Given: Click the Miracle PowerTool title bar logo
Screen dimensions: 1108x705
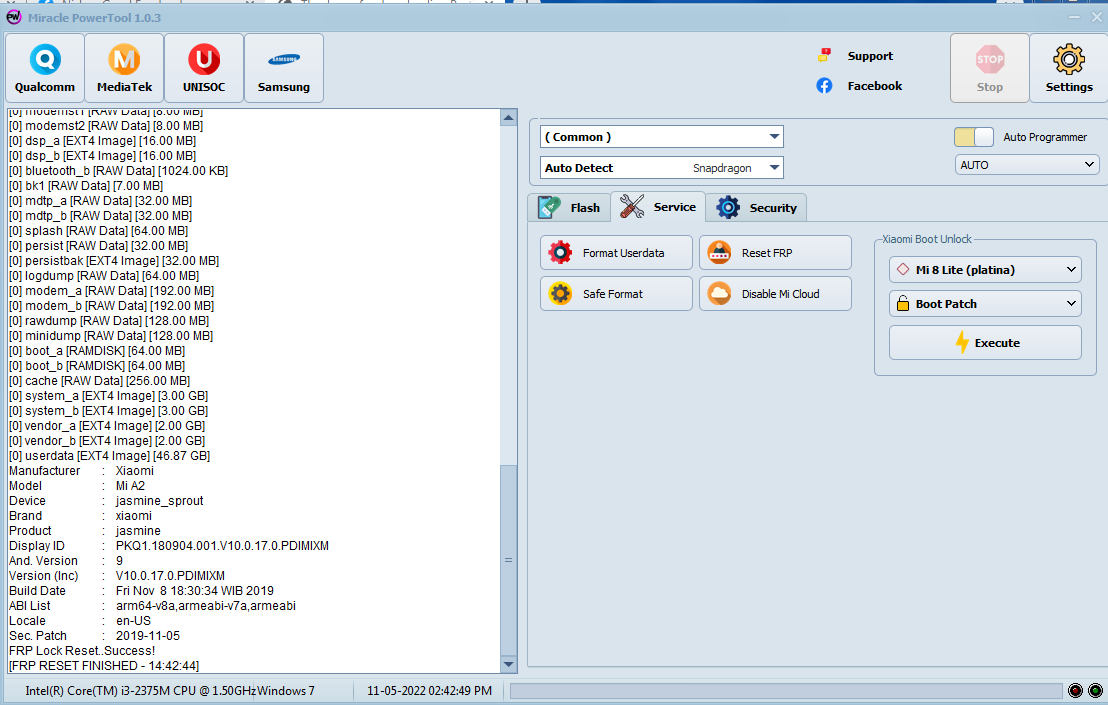Looking at the screenshot, I should [x=13, y=17].
